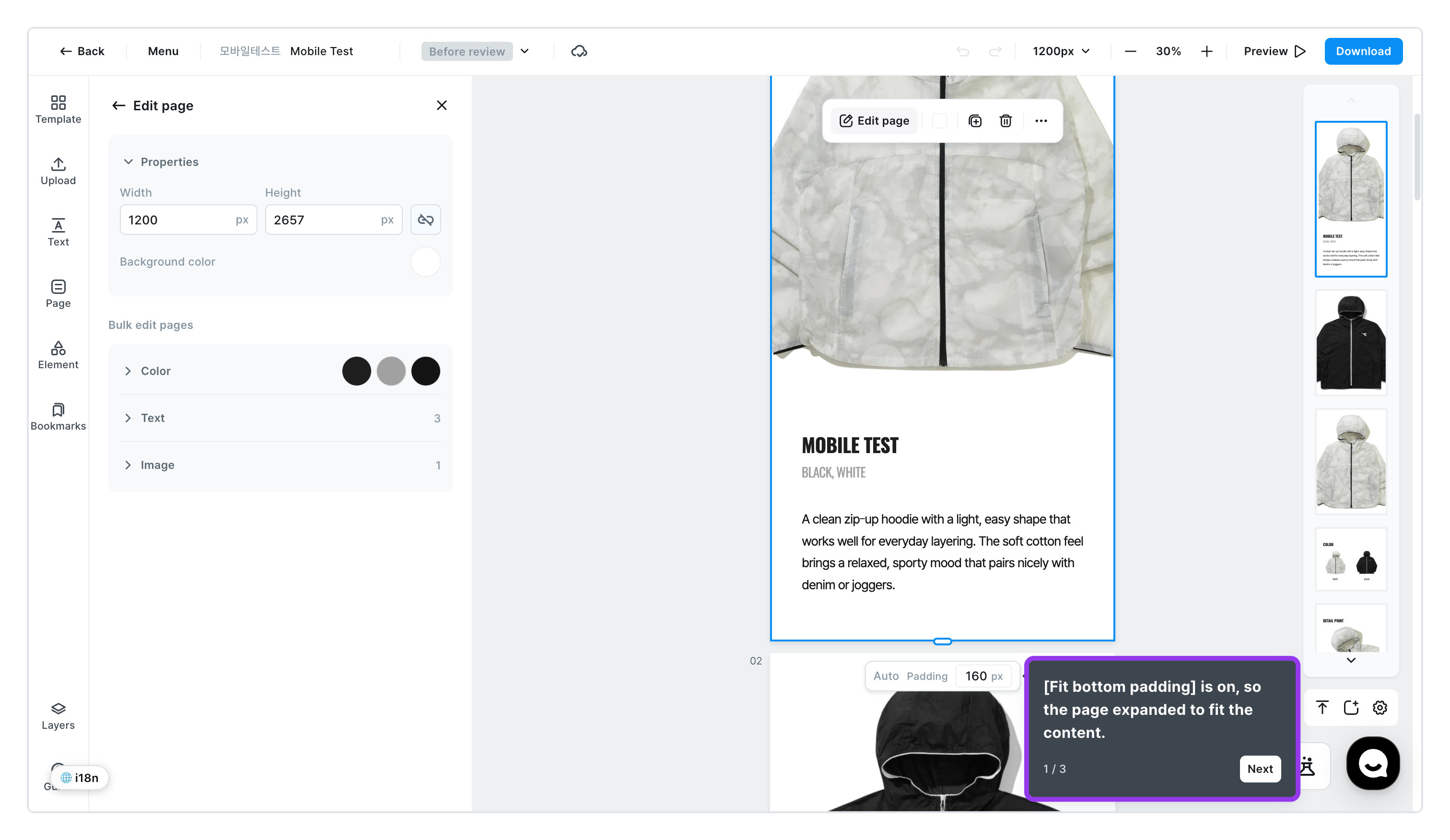Duplicate the page from floating toolbar

point(975,121)
